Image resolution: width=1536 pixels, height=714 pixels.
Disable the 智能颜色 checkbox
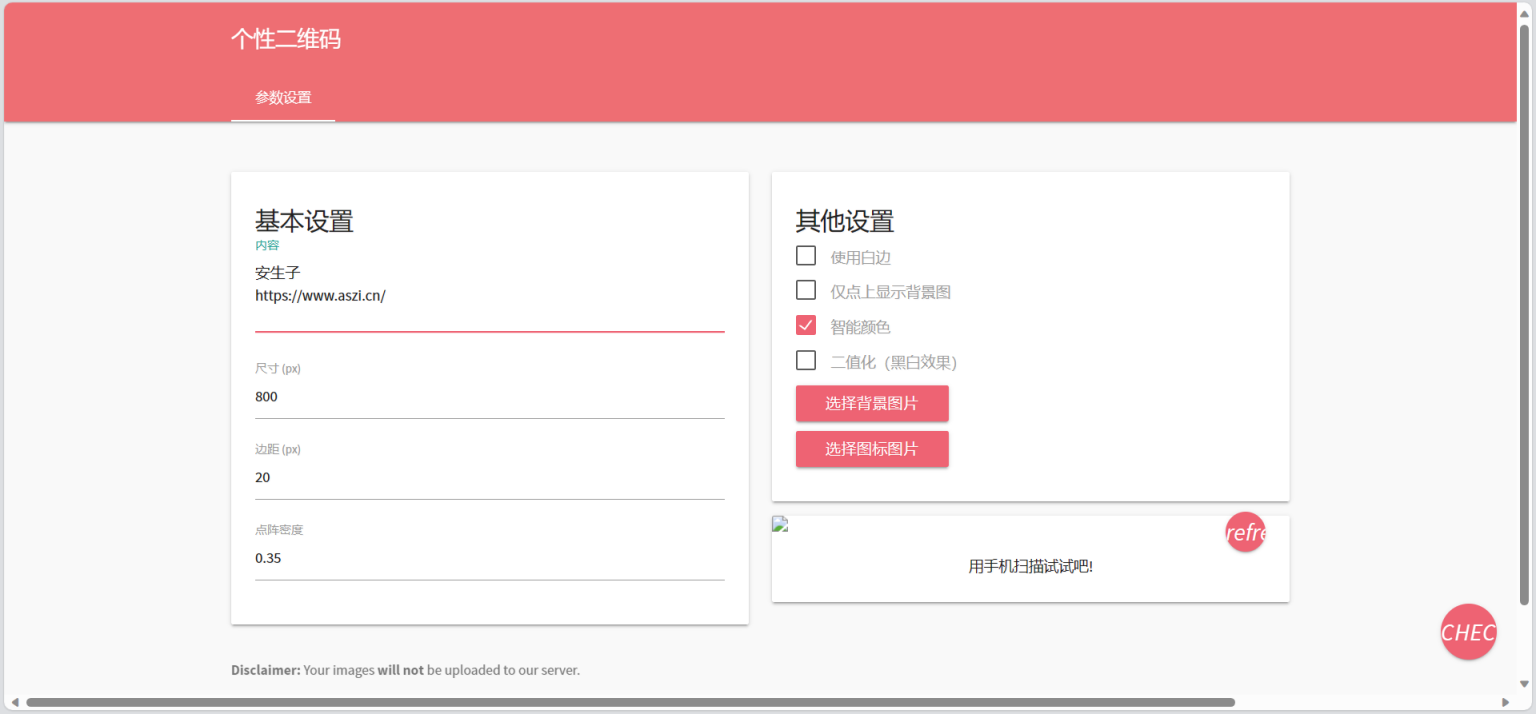point(806,325)
